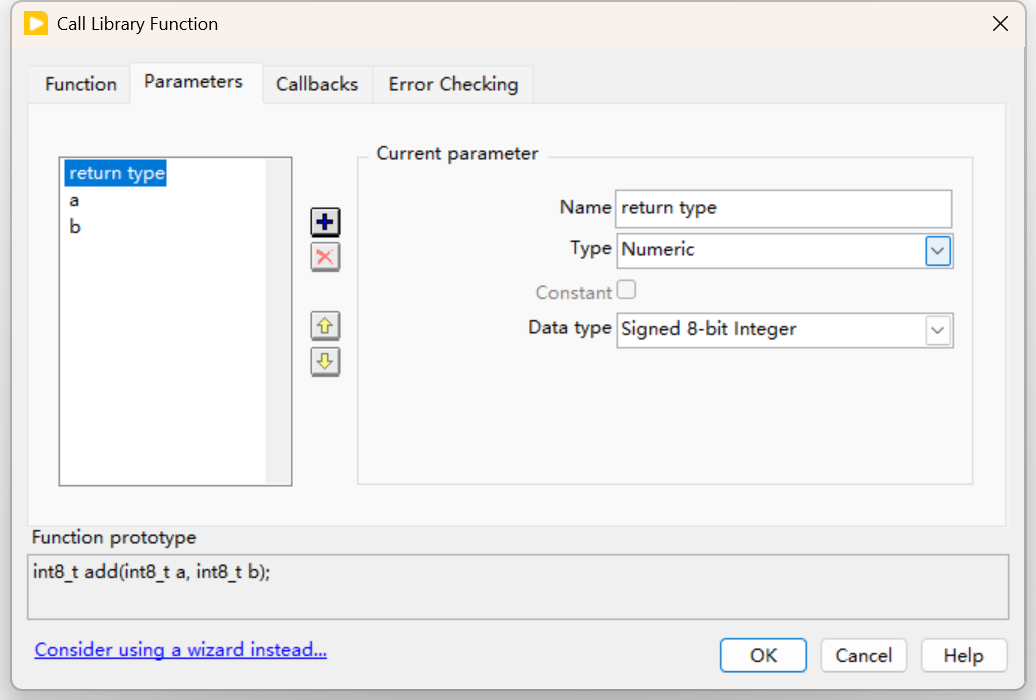1036x700 pixels.
Task: Click the Cancel button
Action: [863, 655]
